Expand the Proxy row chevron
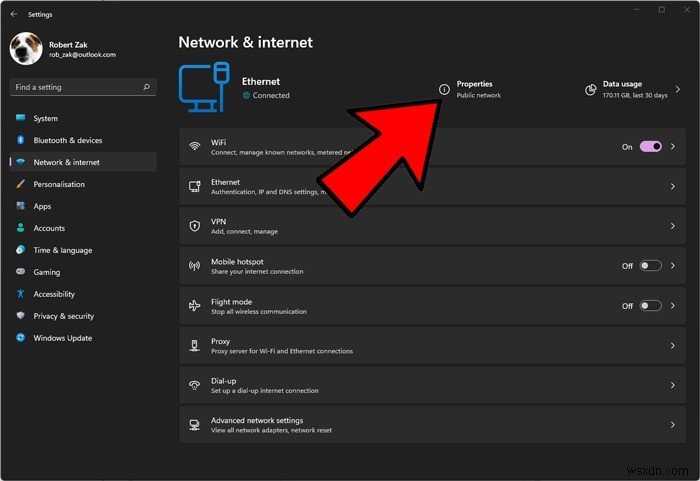This screenshot has width=700, height=481. coord(673,346)
